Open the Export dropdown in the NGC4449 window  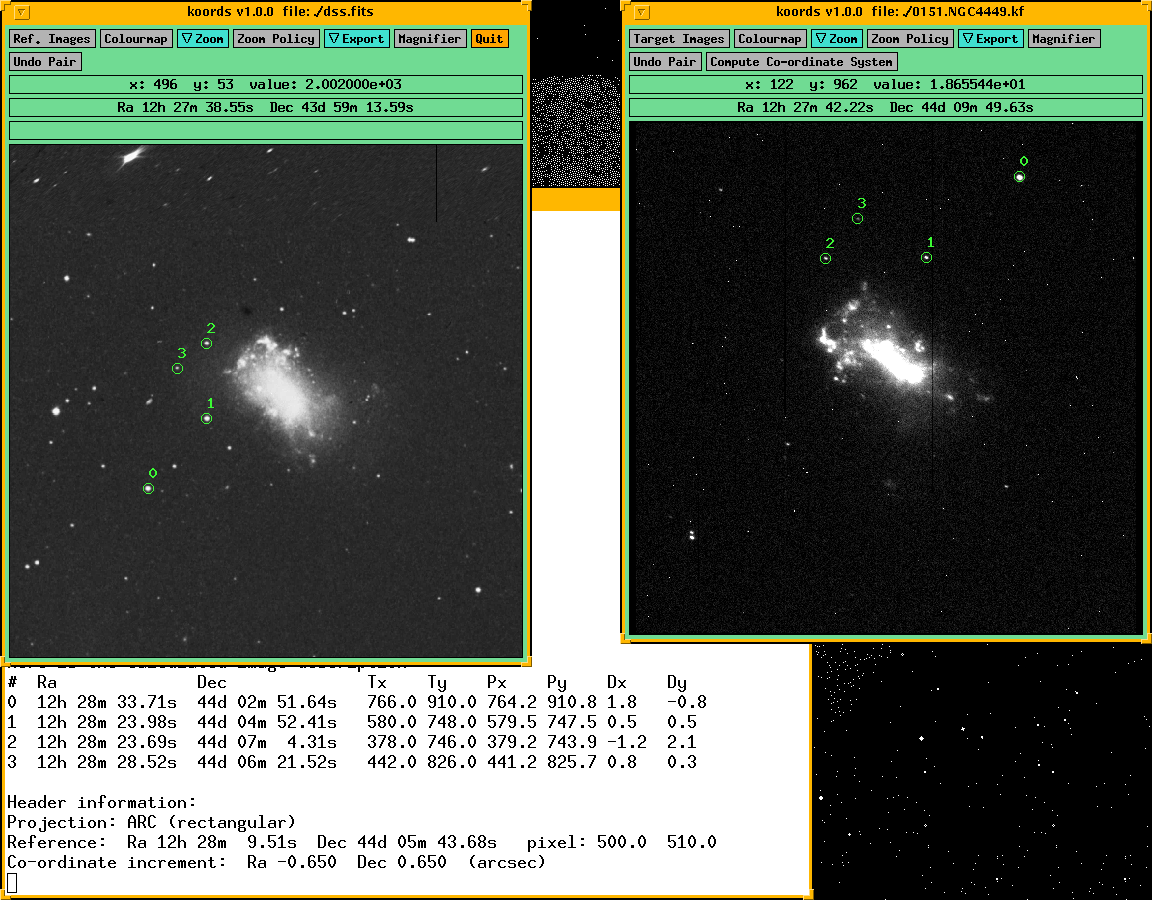(x=989, y=39)
